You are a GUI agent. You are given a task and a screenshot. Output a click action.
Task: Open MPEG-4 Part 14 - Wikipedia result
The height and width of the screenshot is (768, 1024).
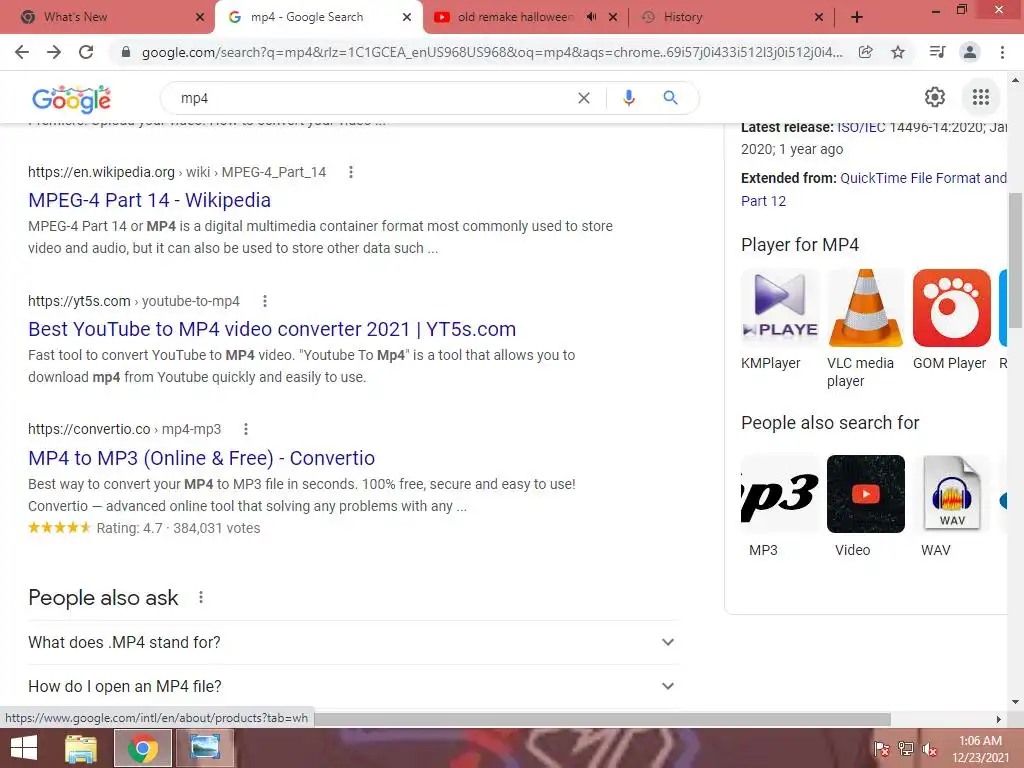(x=149, y=200)
